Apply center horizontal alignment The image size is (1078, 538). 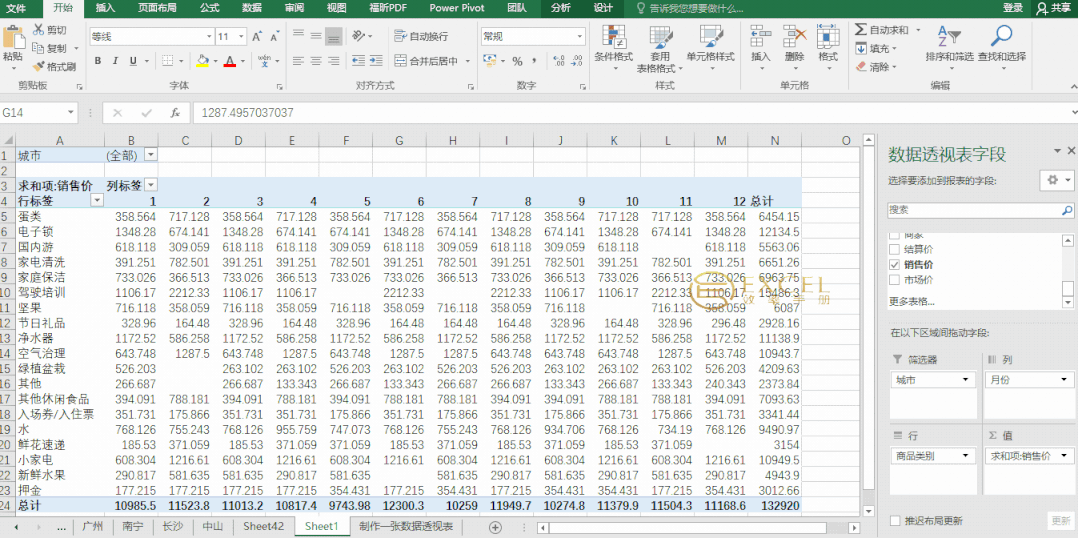point(316,60)
